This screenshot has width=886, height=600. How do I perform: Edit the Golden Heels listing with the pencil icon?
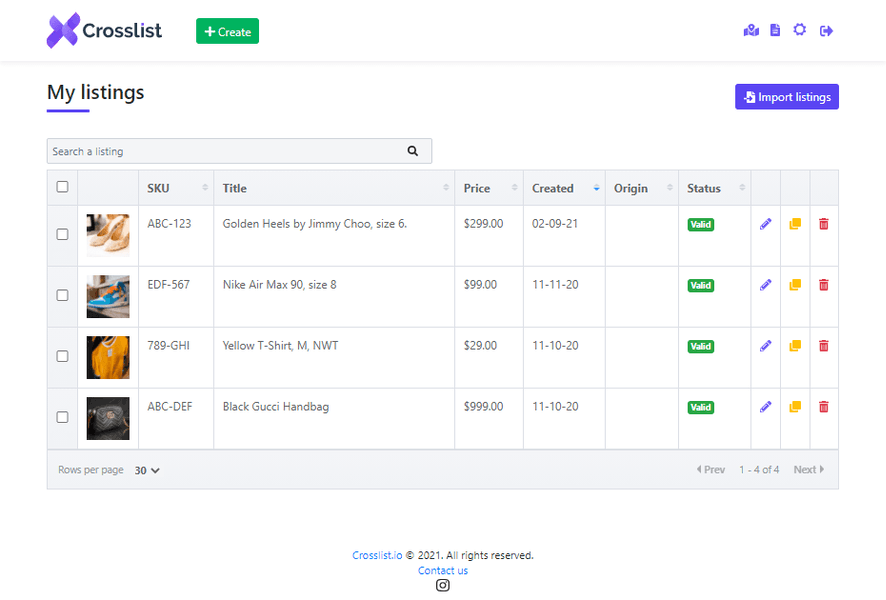click(x=765, y=224)
